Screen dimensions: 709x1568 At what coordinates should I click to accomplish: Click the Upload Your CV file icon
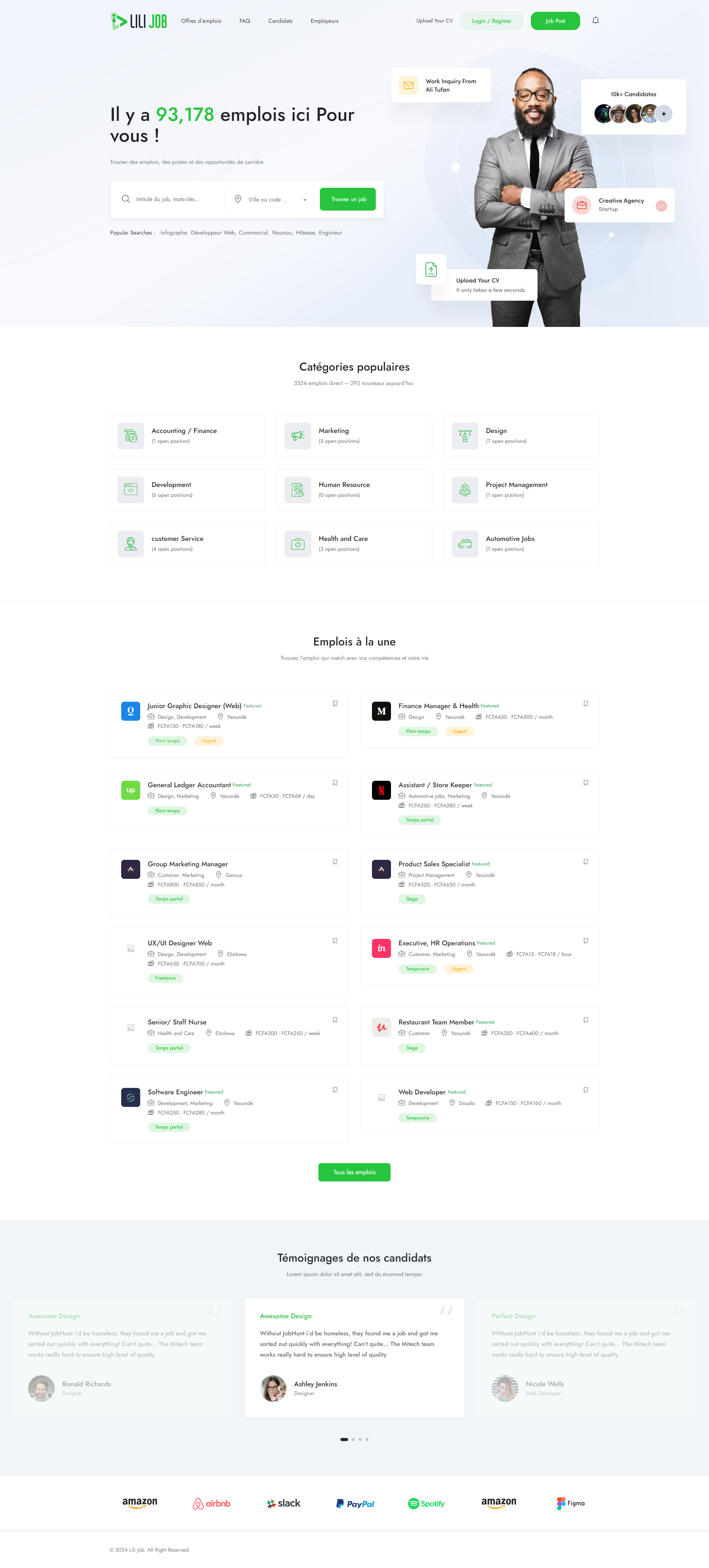[431, 269]
